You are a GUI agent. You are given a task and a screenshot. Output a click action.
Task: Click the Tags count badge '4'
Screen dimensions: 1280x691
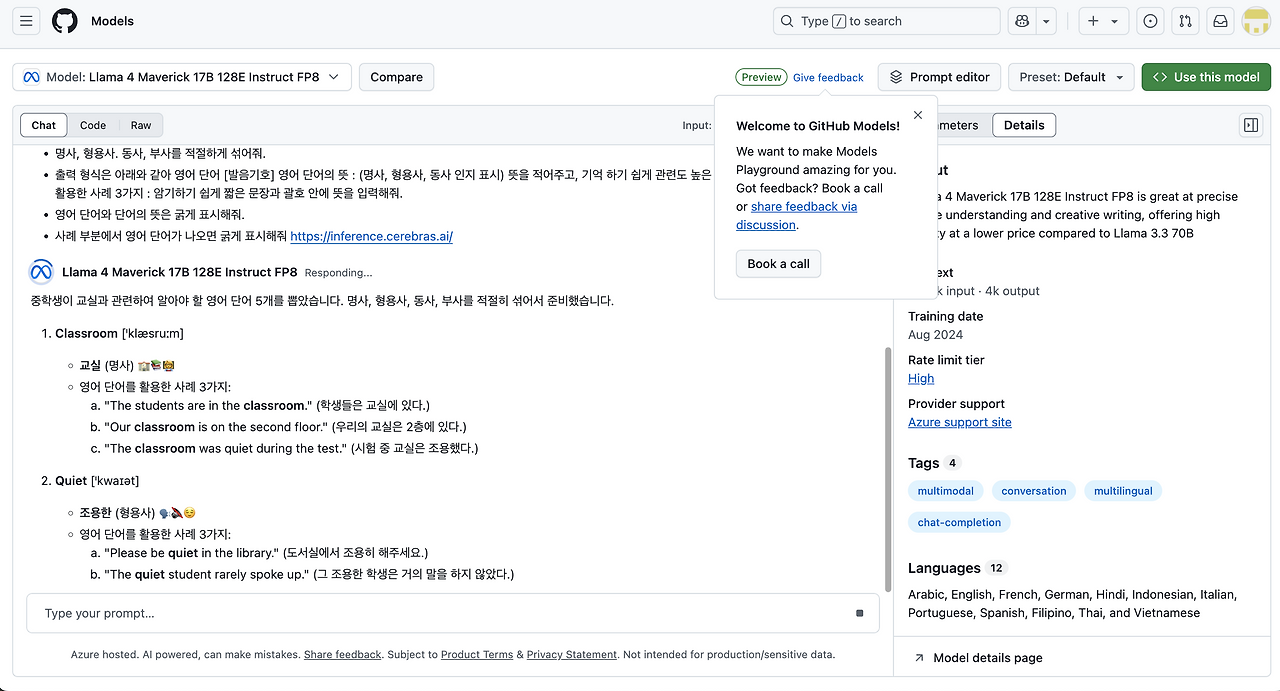pyautogui.click(x=952, y=463)
